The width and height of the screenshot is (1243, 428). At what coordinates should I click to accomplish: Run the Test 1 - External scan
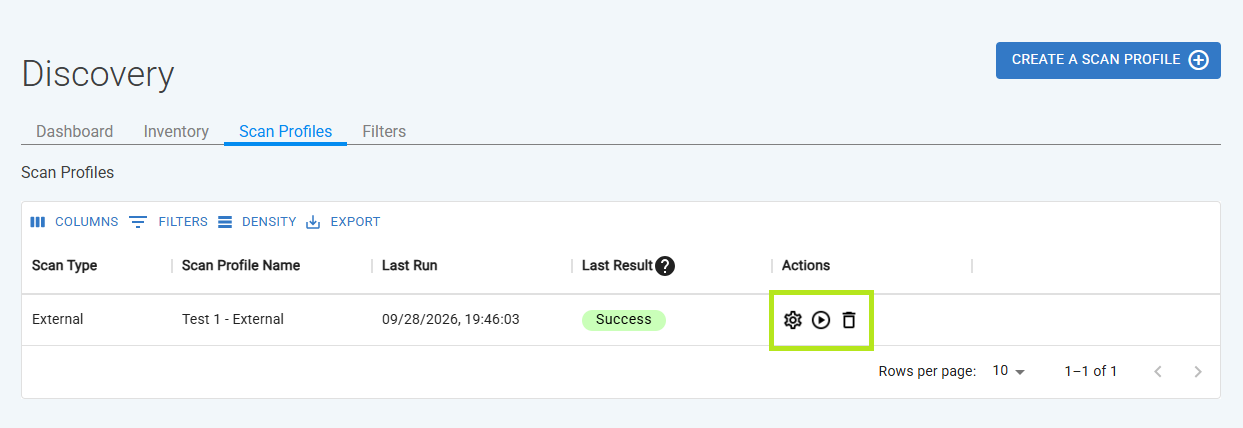pos(821,320)
